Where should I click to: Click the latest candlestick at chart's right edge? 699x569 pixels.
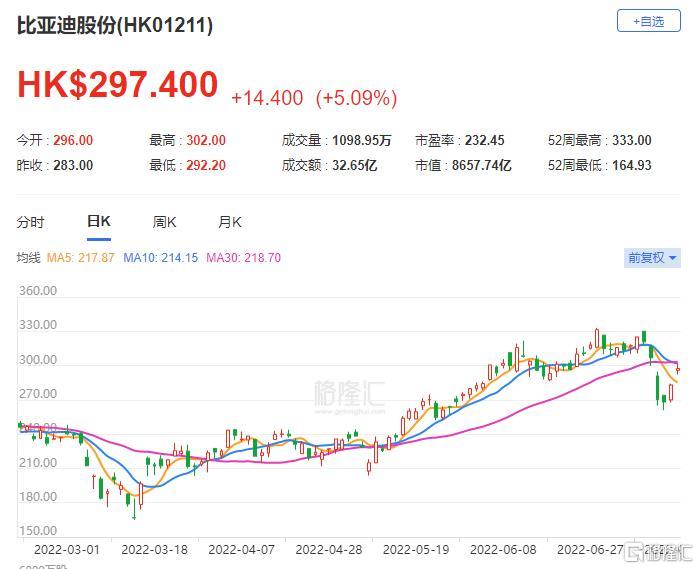pos(678,370)
